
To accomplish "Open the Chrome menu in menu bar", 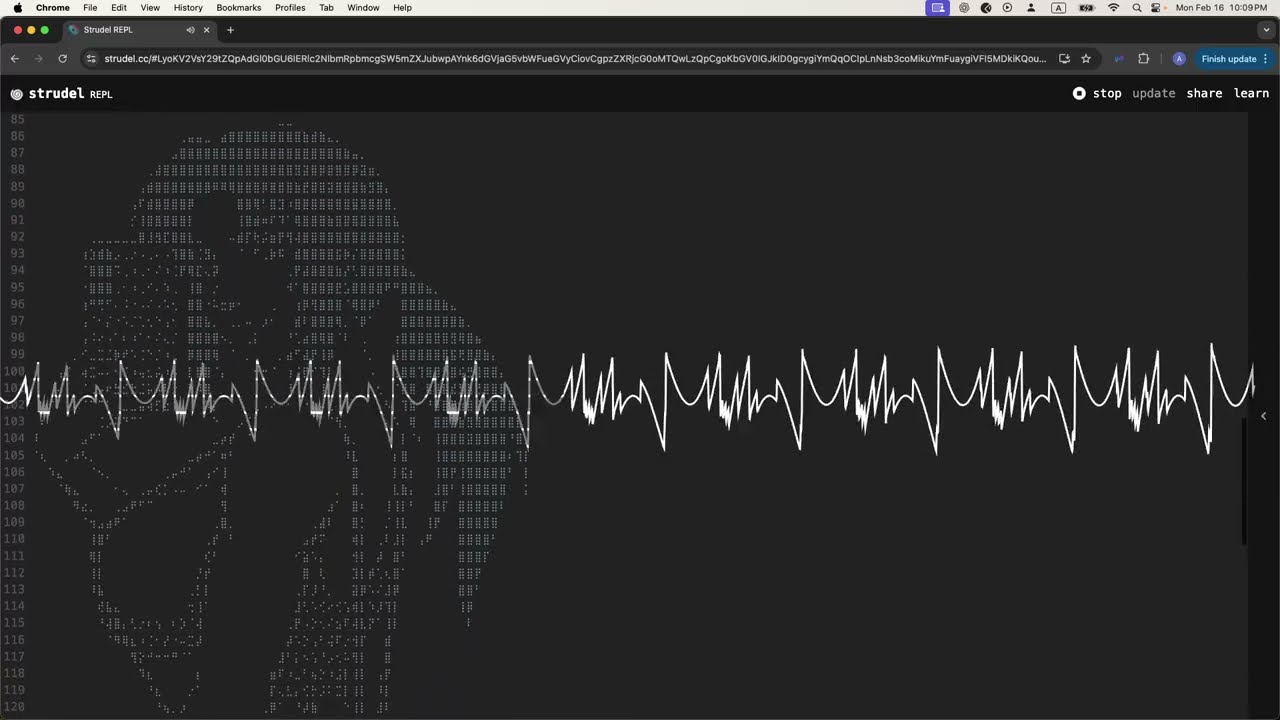I will click(x=53, y=7).
